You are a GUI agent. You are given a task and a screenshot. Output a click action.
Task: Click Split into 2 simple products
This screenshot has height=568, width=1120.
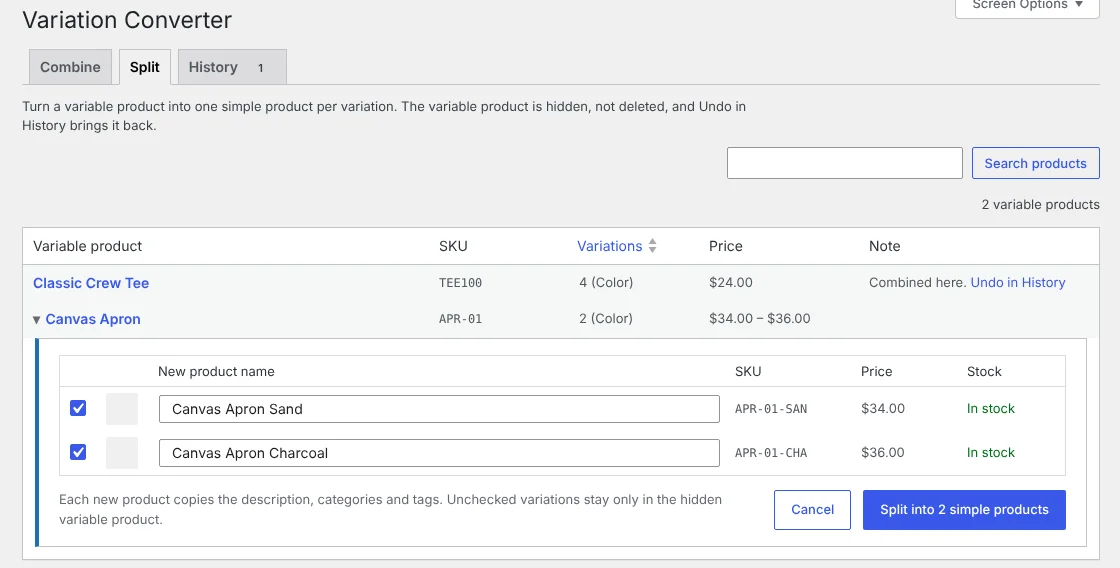964,509
